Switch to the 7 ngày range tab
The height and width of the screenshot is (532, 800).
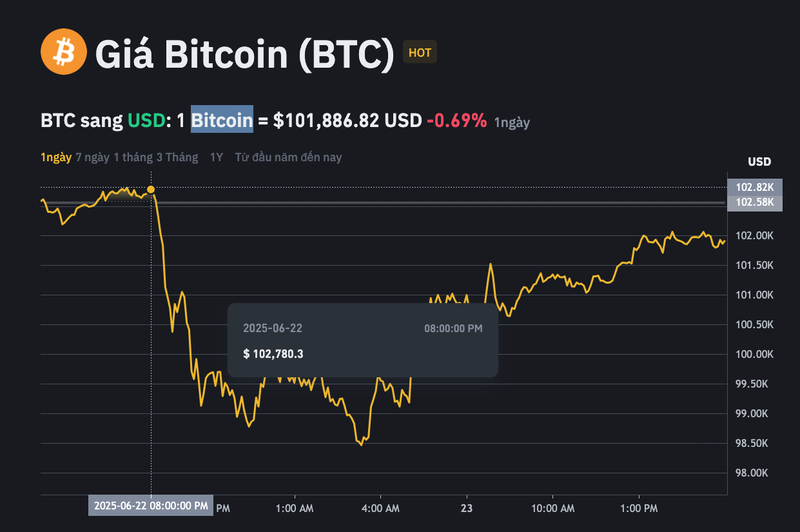click(x=93, y=158)
